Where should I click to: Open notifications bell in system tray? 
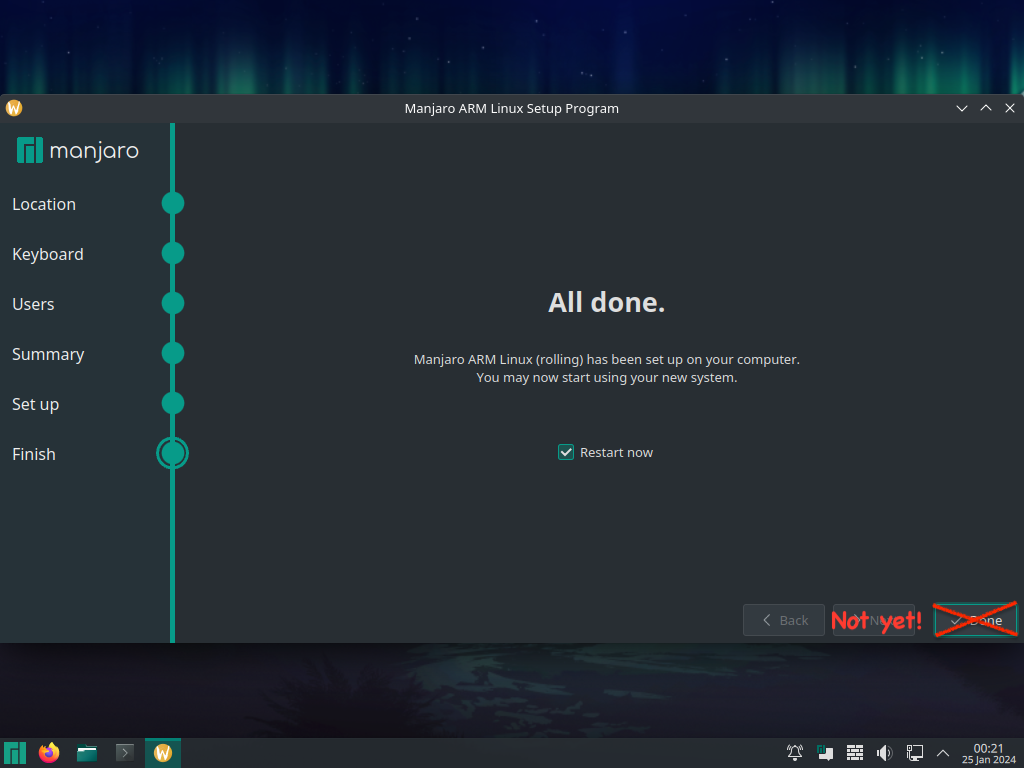click(795, 753)
